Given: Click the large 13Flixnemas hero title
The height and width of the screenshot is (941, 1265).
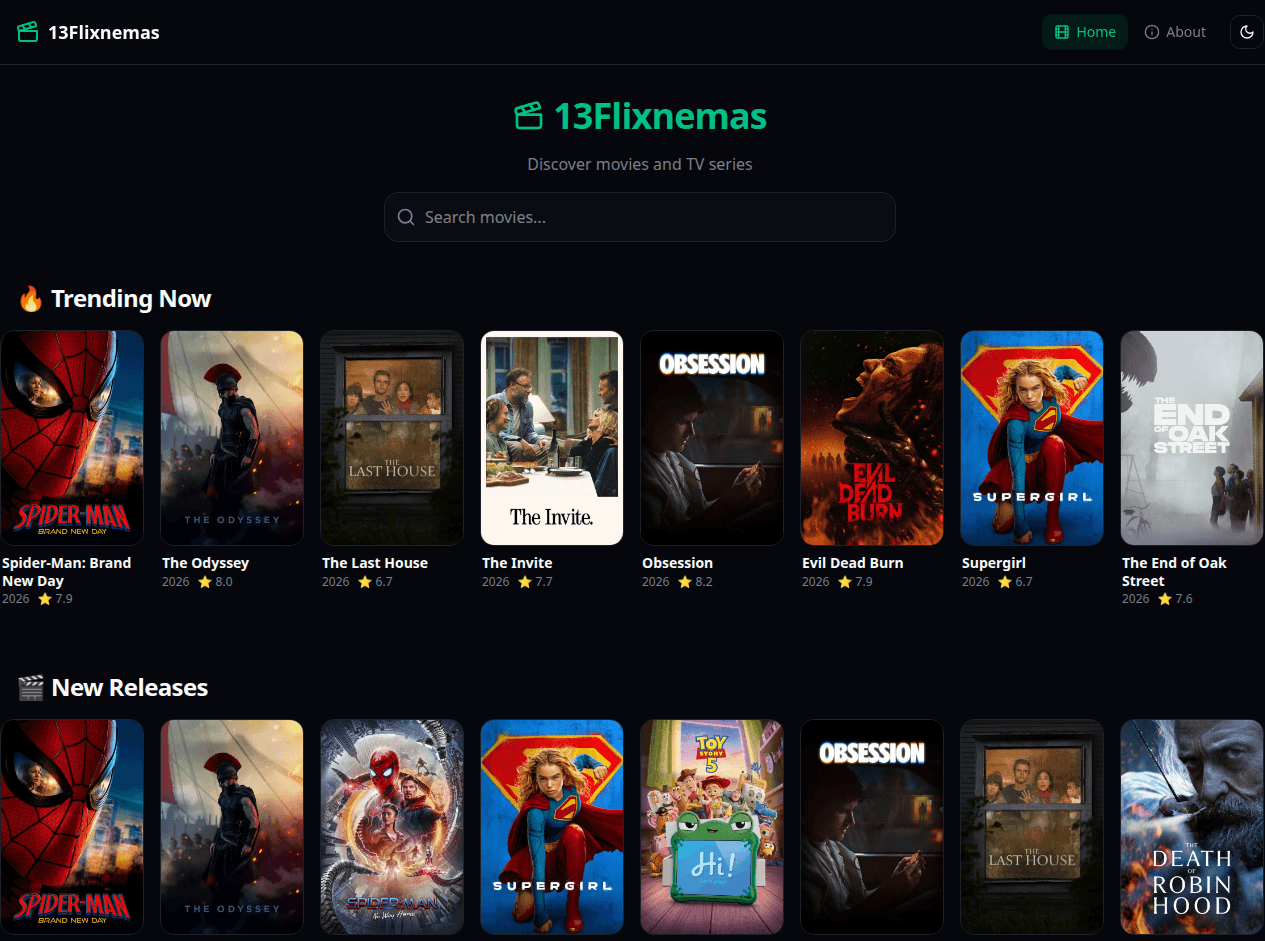Looking at the screenshot, I should pyautogui.click(x=660, y=116).
